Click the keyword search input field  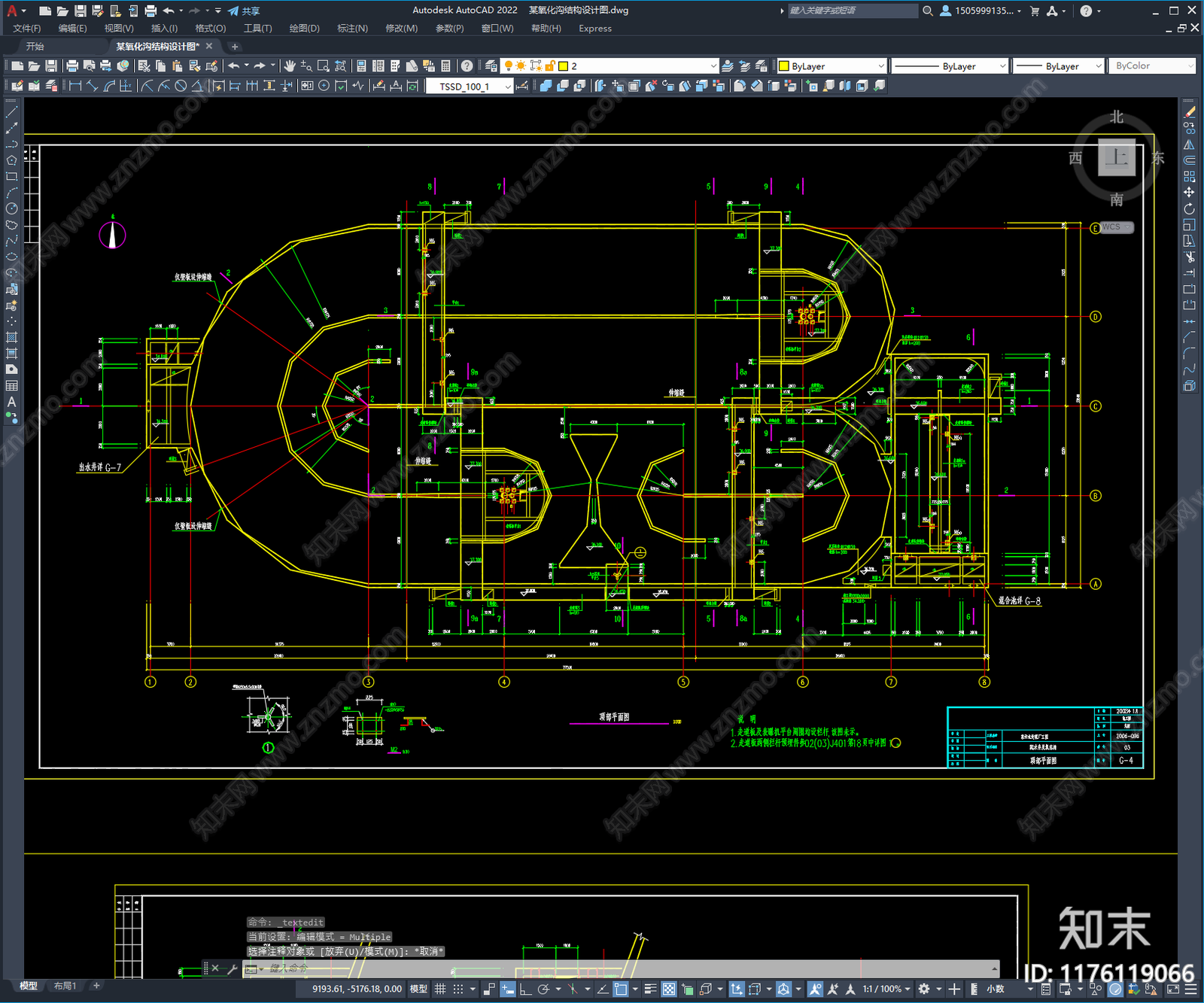pyautogui.click(x=853, y=11)
